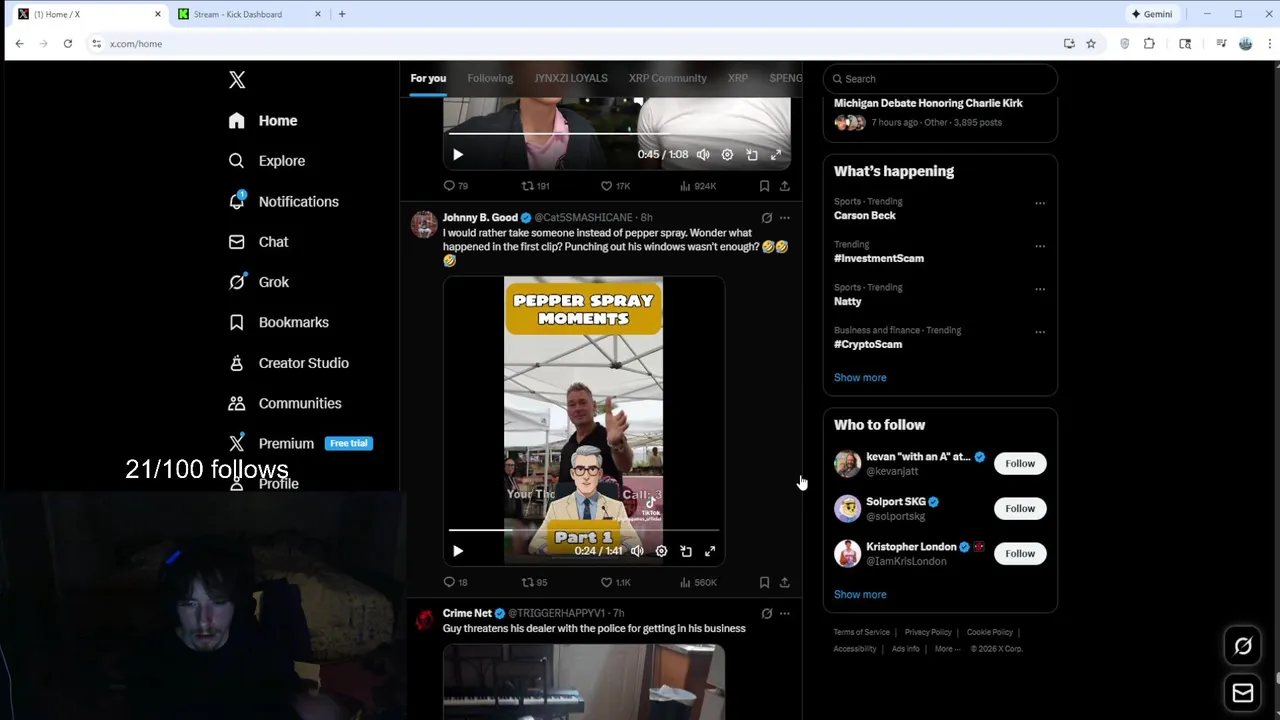
Task: Open Creator Studio in sidebar
Action: [288, 363]
